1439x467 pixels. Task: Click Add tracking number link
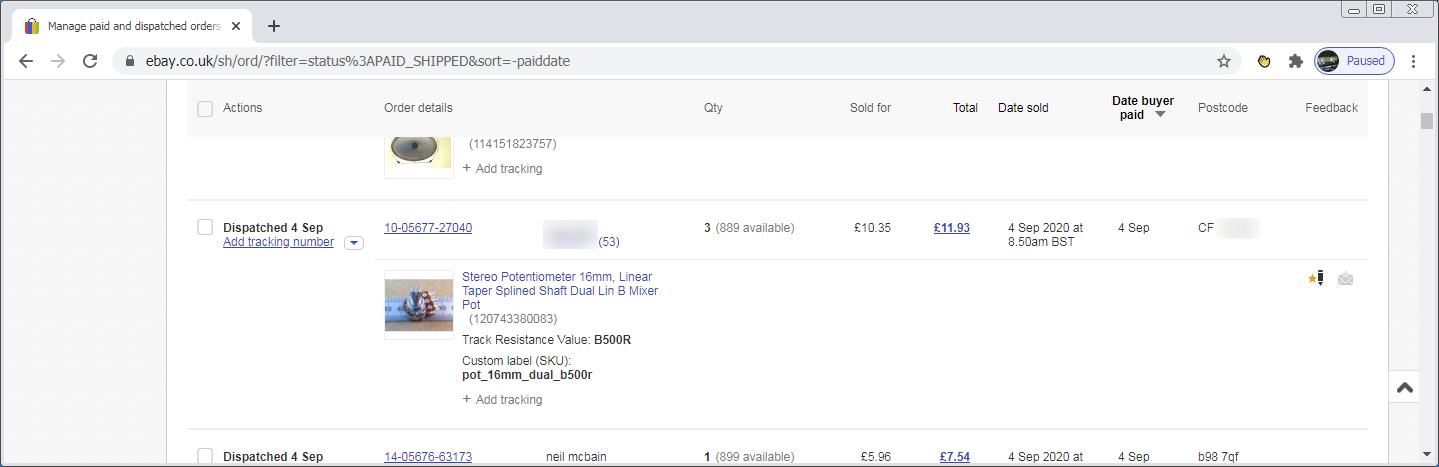(278, 242)
